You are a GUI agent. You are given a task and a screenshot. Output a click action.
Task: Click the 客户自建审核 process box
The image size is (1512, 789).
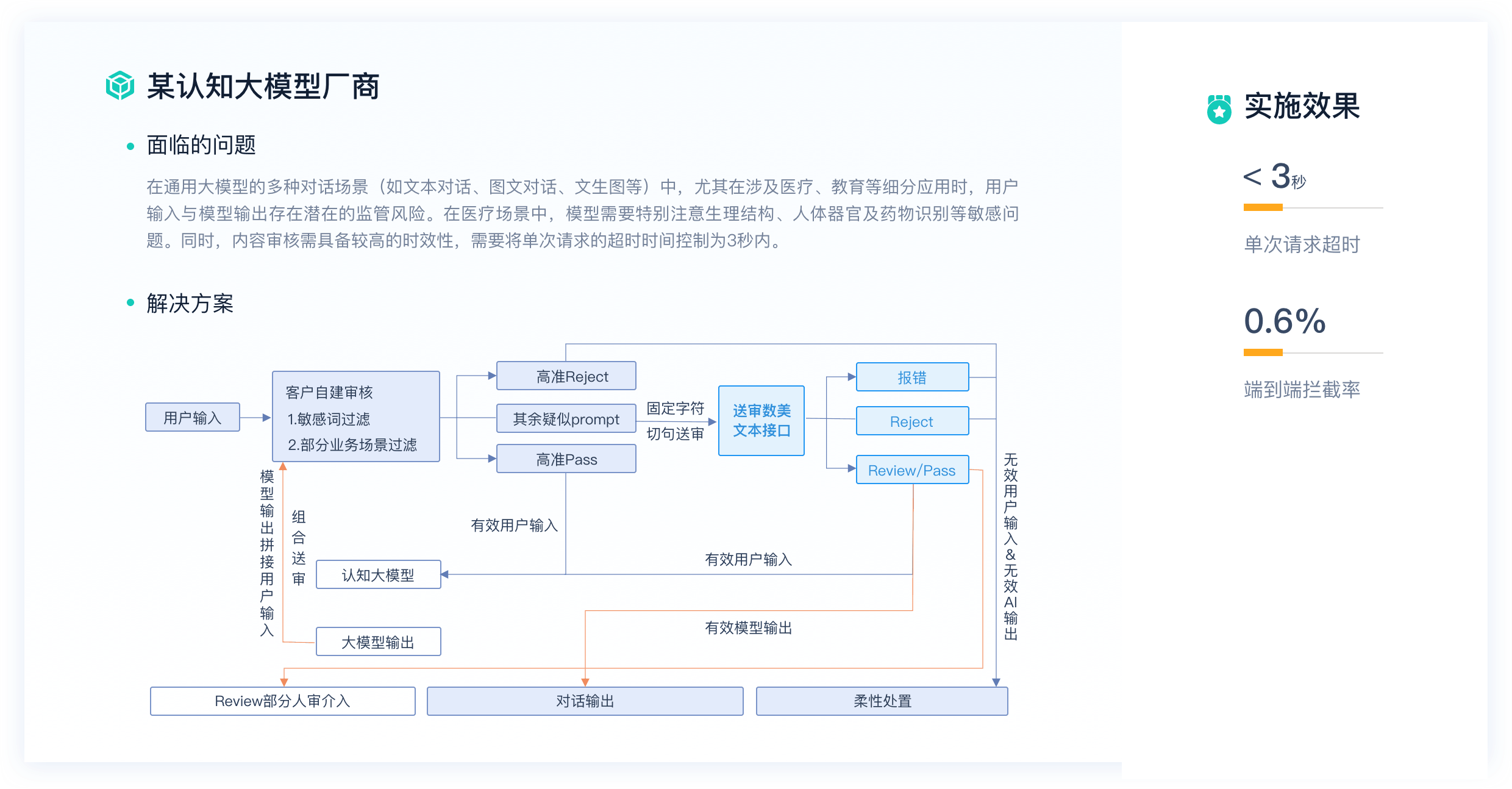(356, 417)
